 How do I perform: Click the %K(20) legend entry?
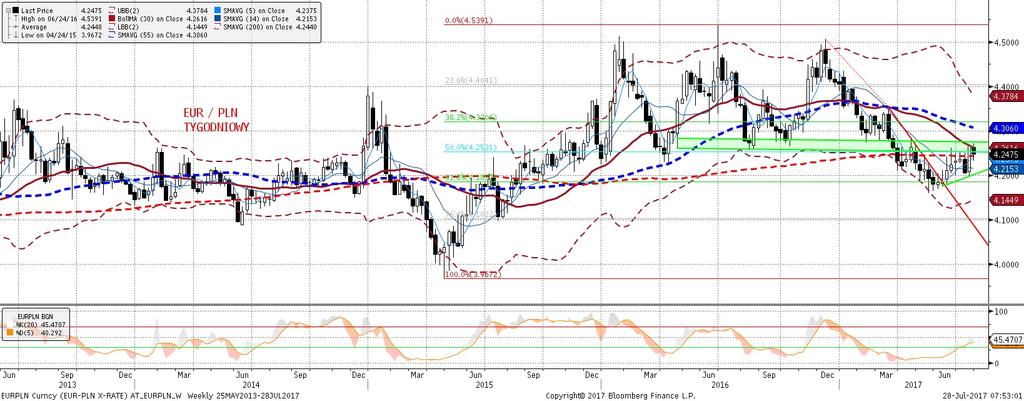(40, 325)
